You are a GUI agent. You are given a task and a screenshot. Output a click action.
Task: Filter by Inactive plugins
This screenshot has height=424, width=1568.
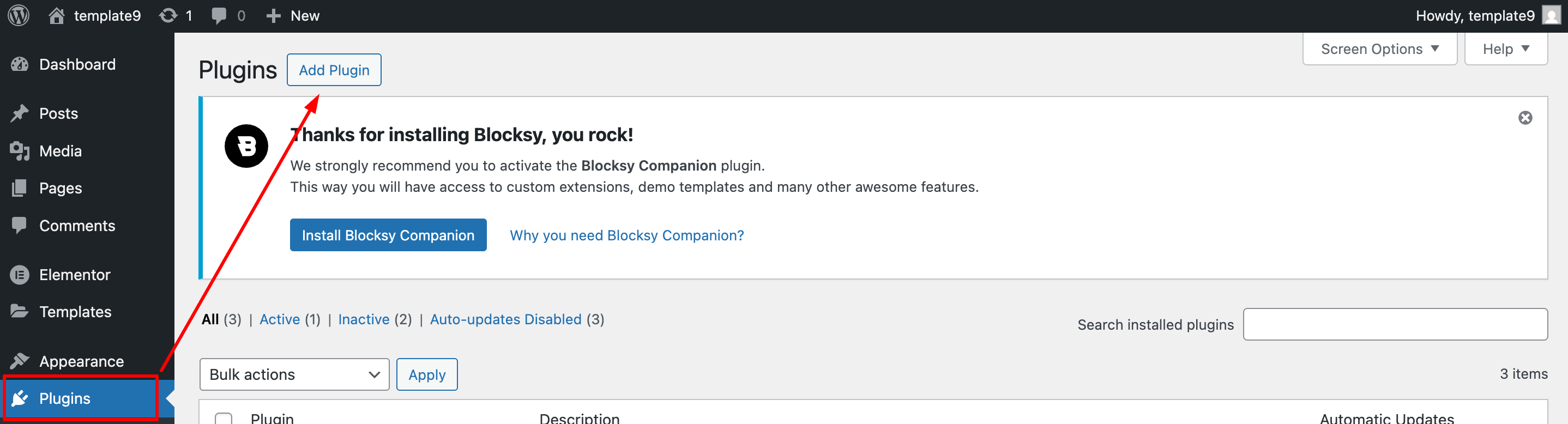(x=364, y=319)
